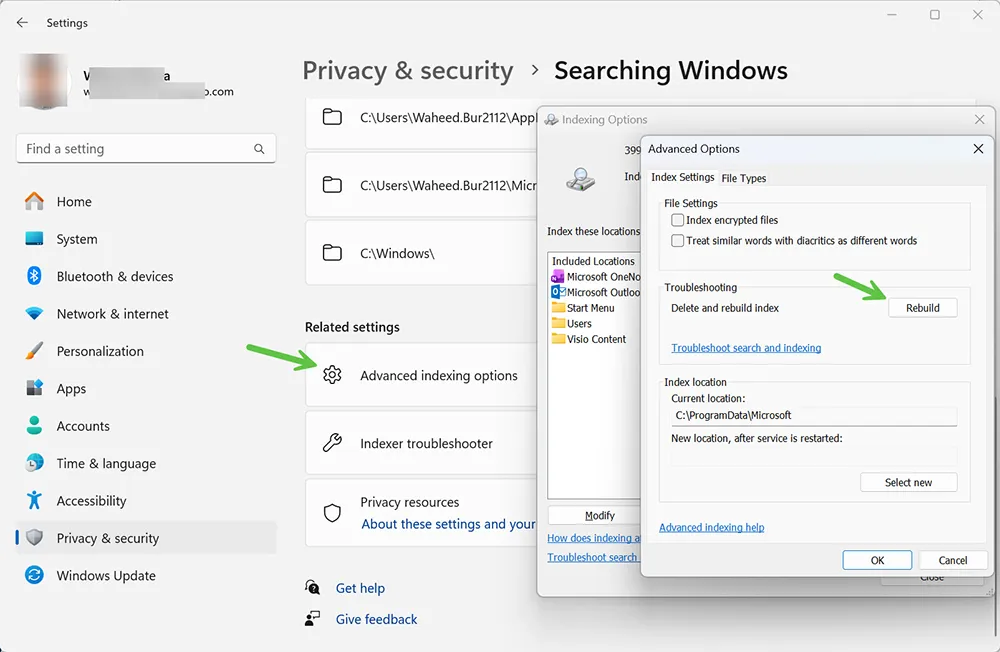Check Treat similar words with diacritics option
The width and height of the screenshot is (1000, 652).
point(677,241)
